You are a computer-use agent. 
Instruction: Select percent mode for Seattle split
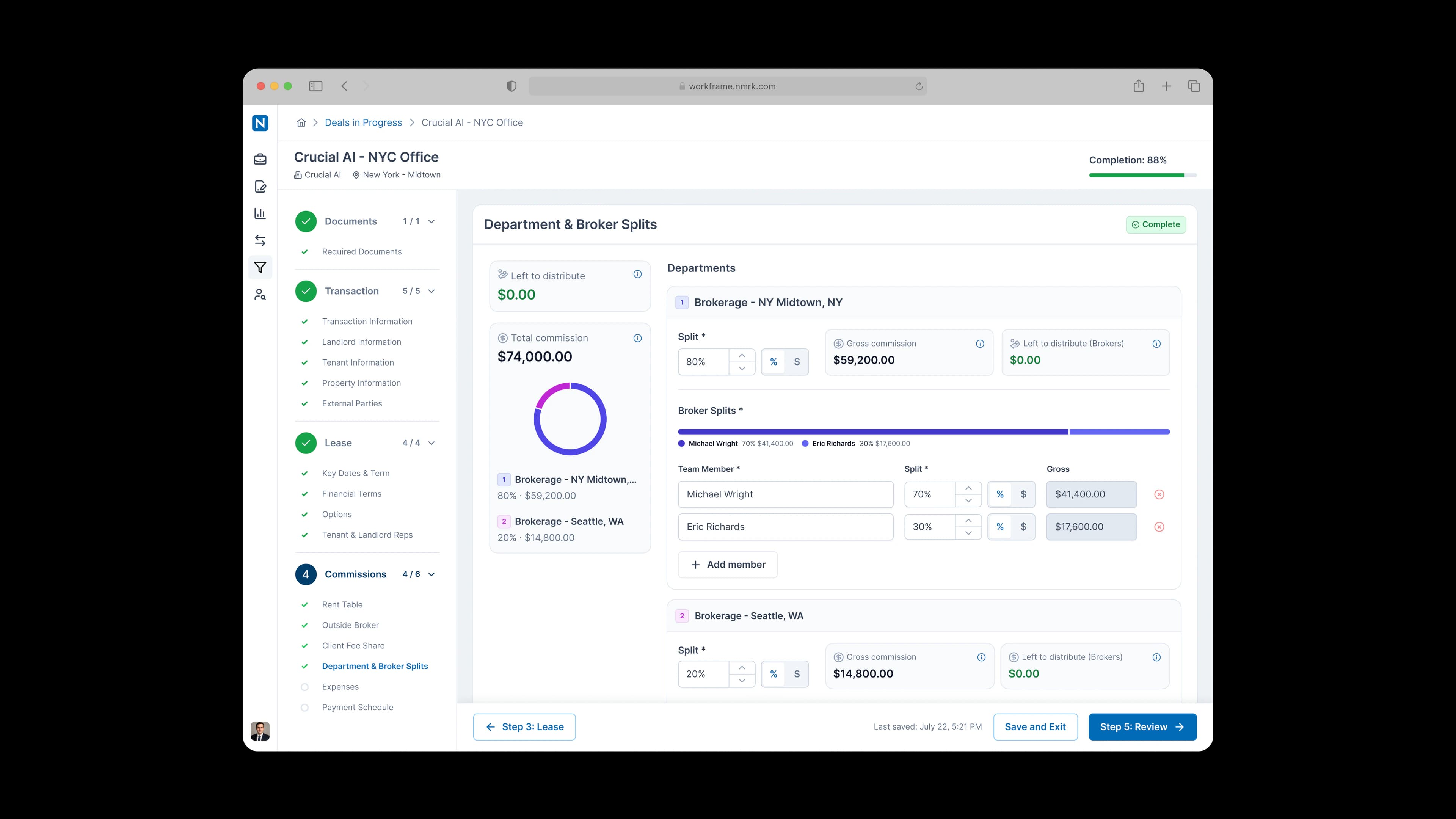tap(774, 674)
